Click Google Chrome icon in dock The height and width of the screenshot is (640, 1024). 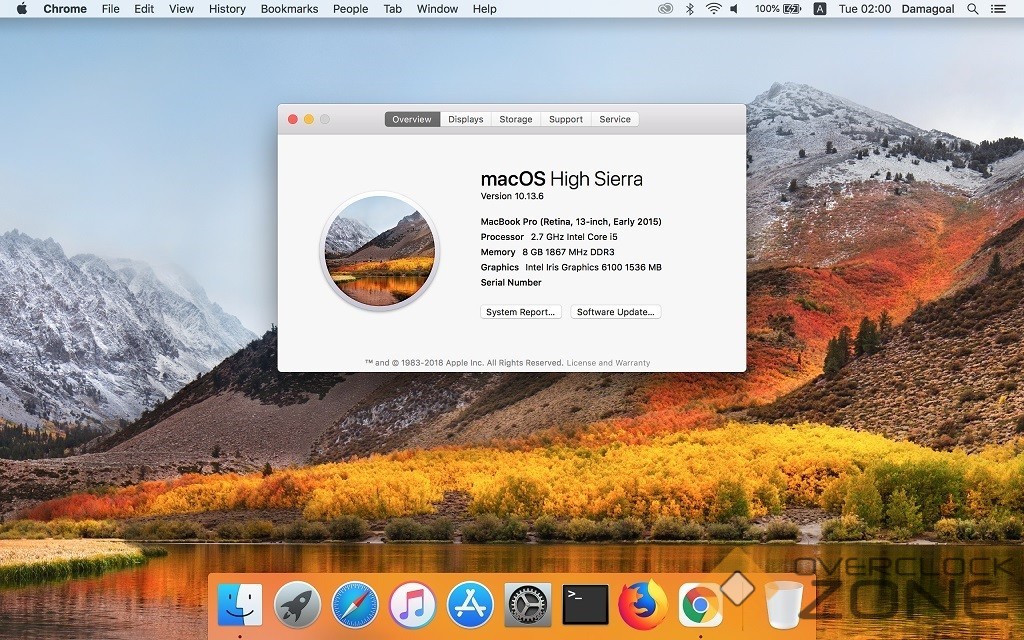(x=700, y=604)
